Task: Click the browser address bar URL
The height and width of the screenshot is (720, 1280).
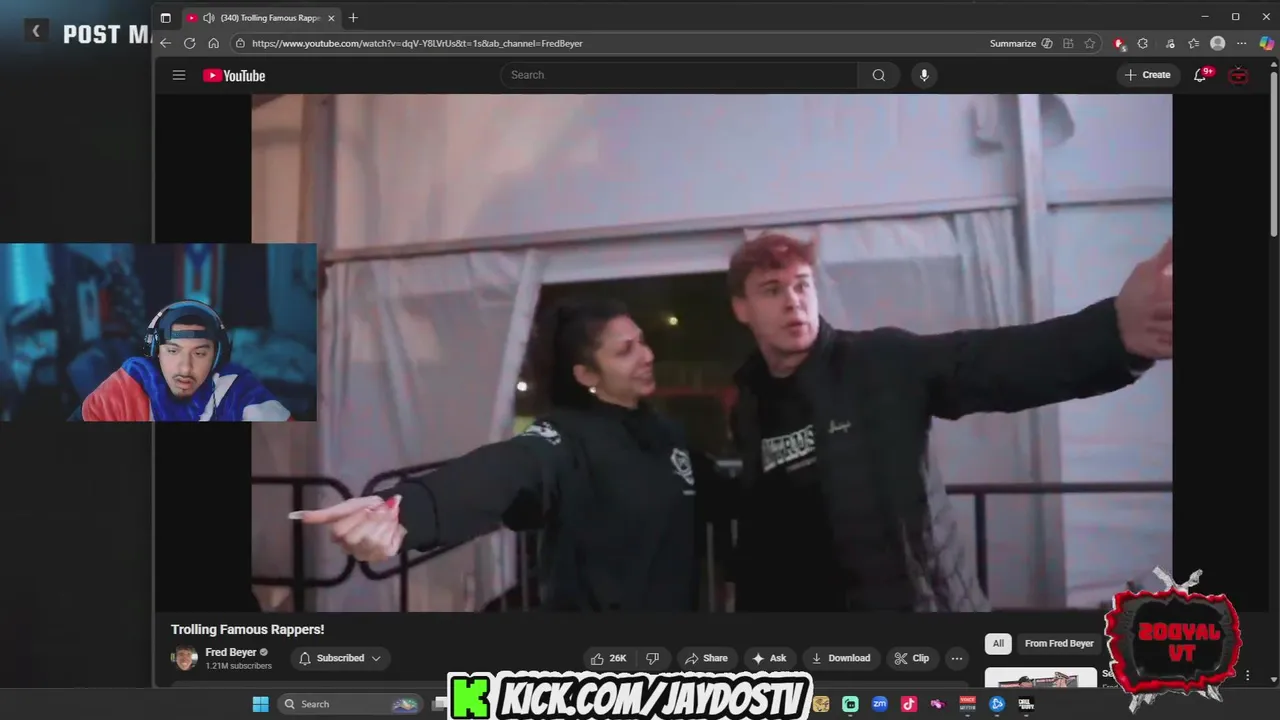Action: tap(417, 43)
